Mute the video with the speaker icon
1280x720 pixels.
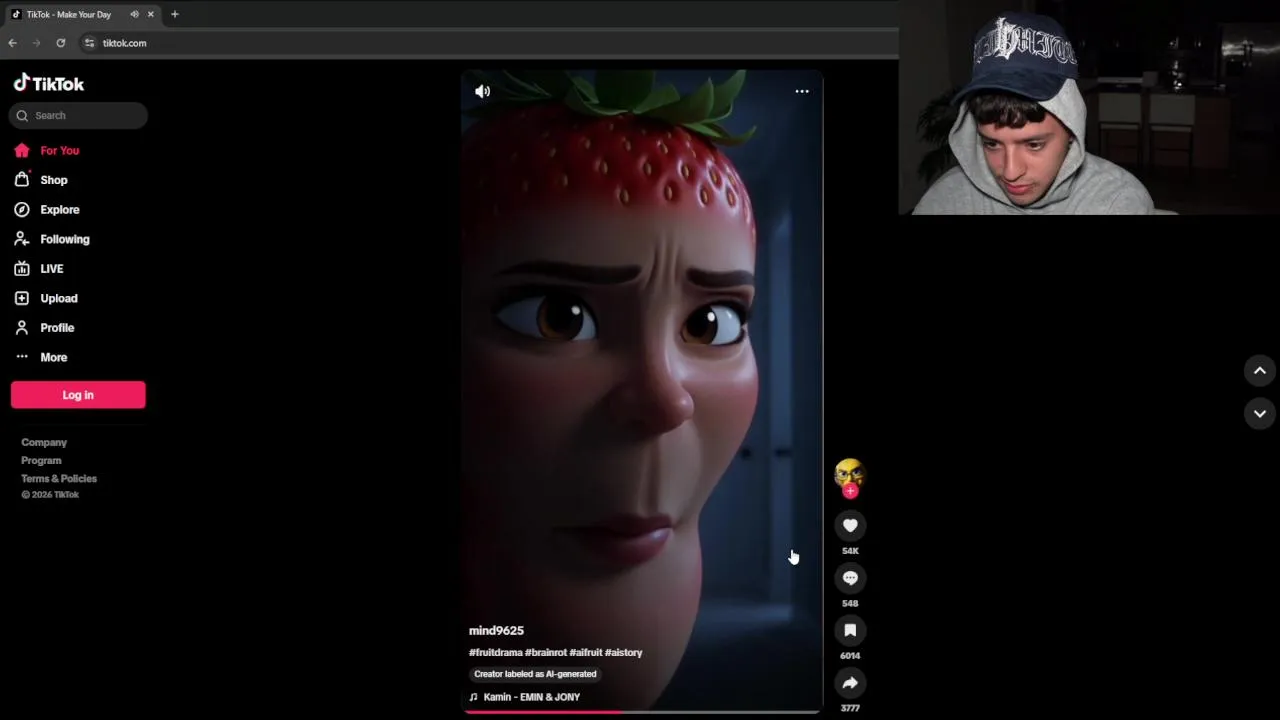482,91
